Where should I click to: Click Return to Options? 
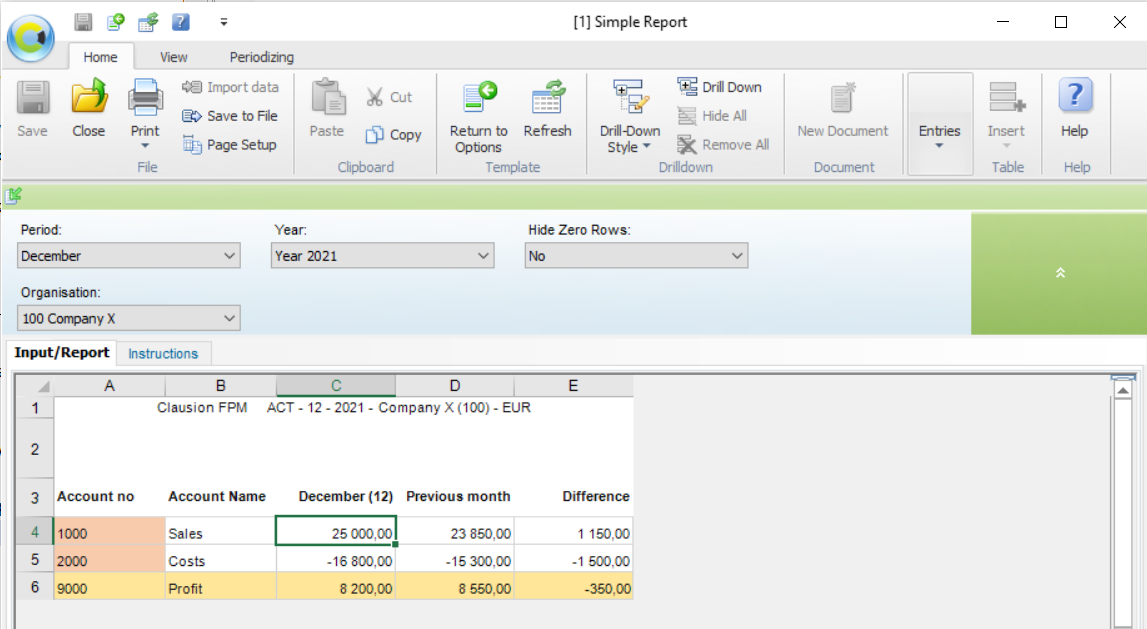(478, 117)
